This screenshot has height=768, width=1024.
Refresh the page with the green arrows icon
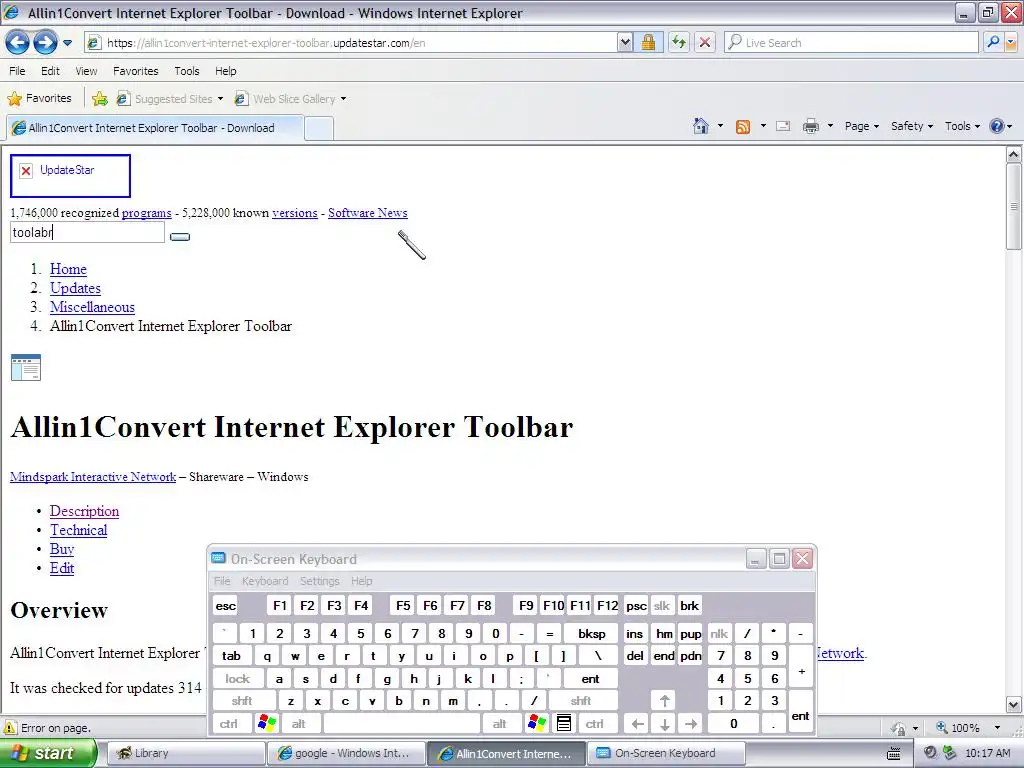point(679,42)
